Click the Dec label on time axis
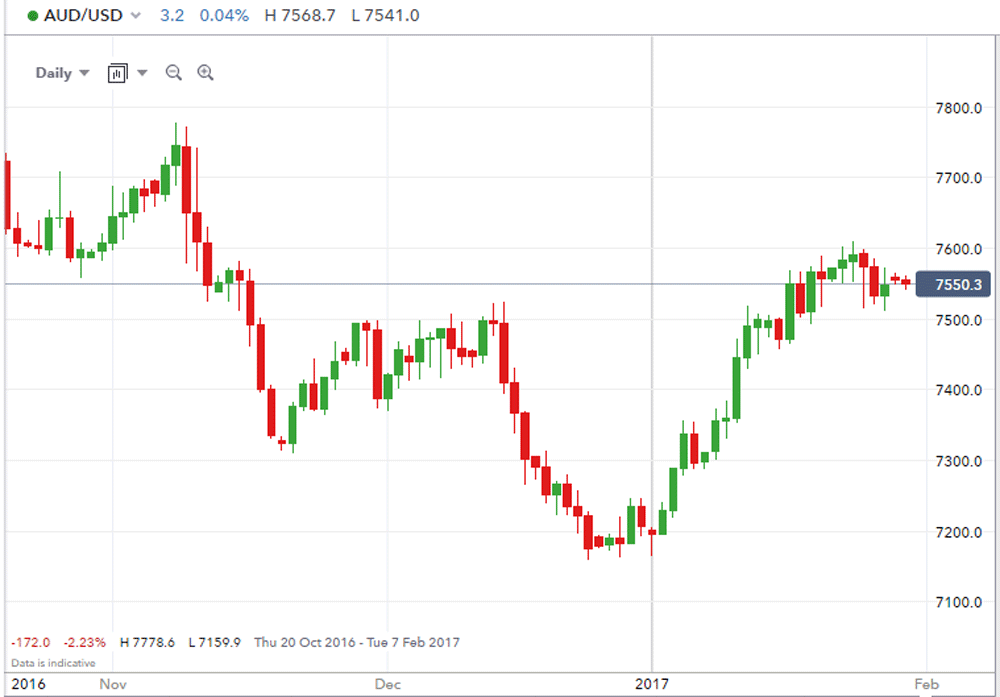 click(x=388, y=684)
